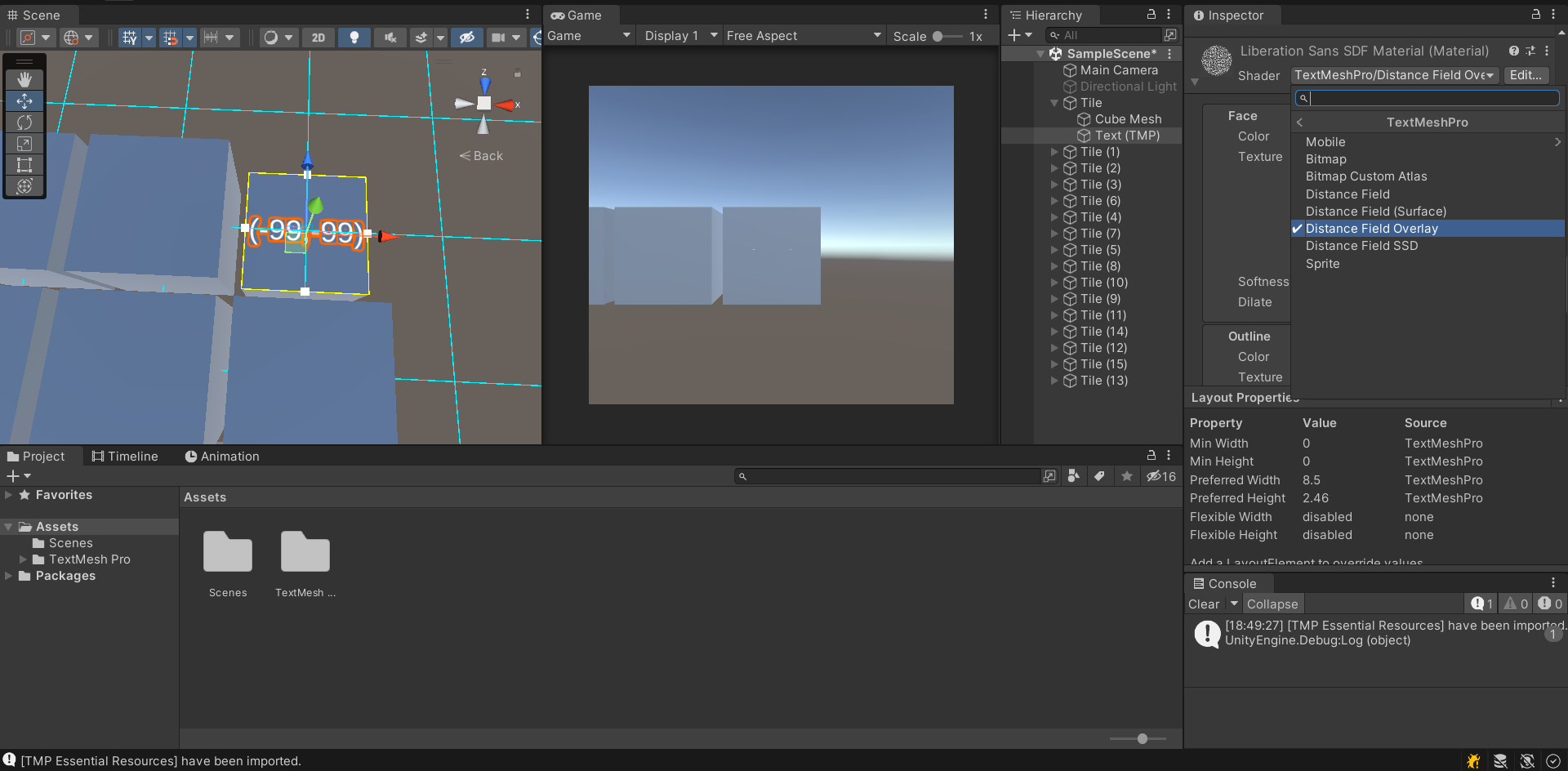The width and height of the screenshot is (1568, 771).
Task: Select Text (TMP) in the Hierarchy
Action: click(1127, 136)
